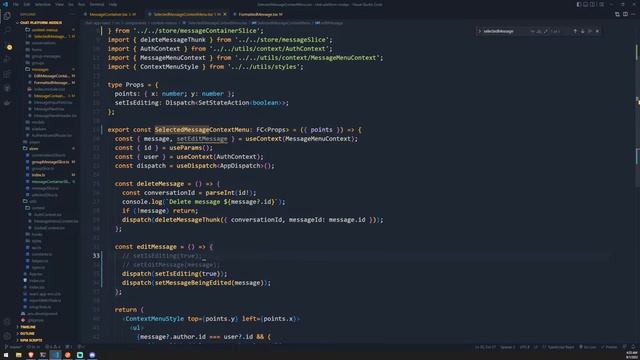Screen dimensions: 640x360
Task: Open FormattedMessage file in explorer tree
Action: tap(51, 82)
